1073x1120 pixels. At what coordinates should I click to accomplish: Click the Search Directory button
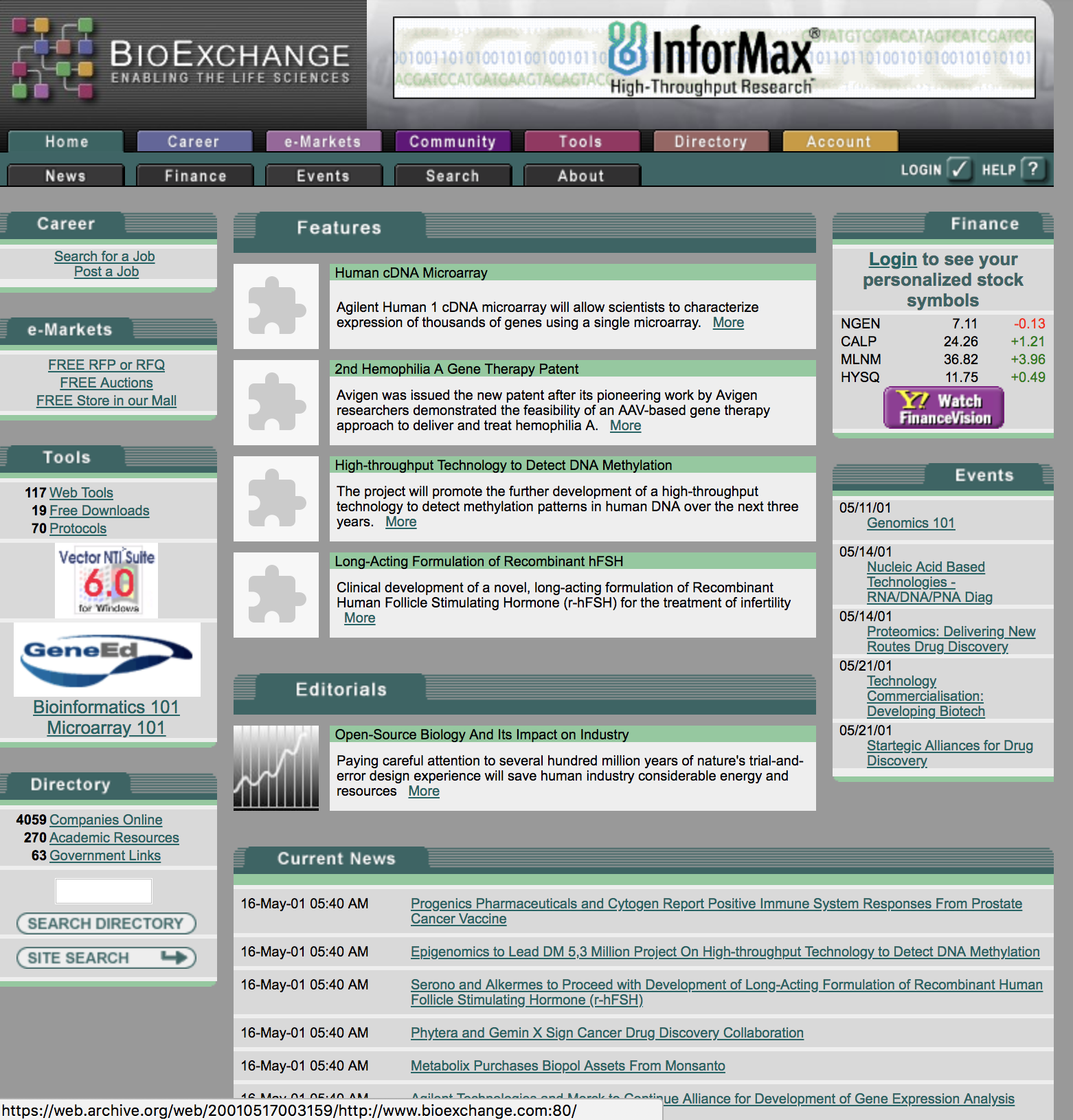coord(106,923)
